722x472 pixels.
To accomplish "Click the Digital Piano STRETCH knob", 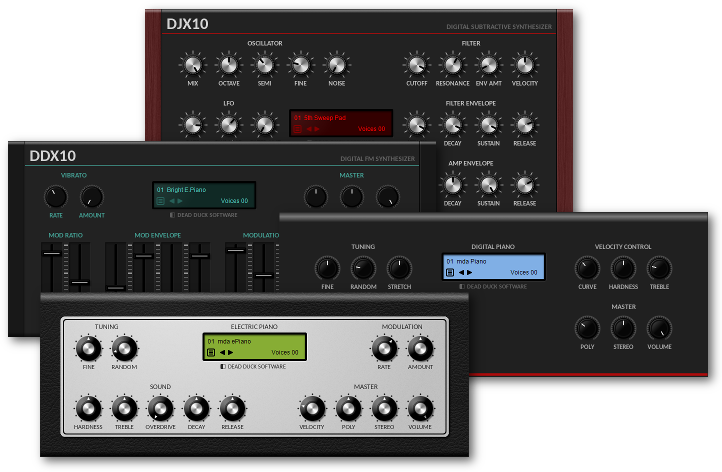I will 399,268.
